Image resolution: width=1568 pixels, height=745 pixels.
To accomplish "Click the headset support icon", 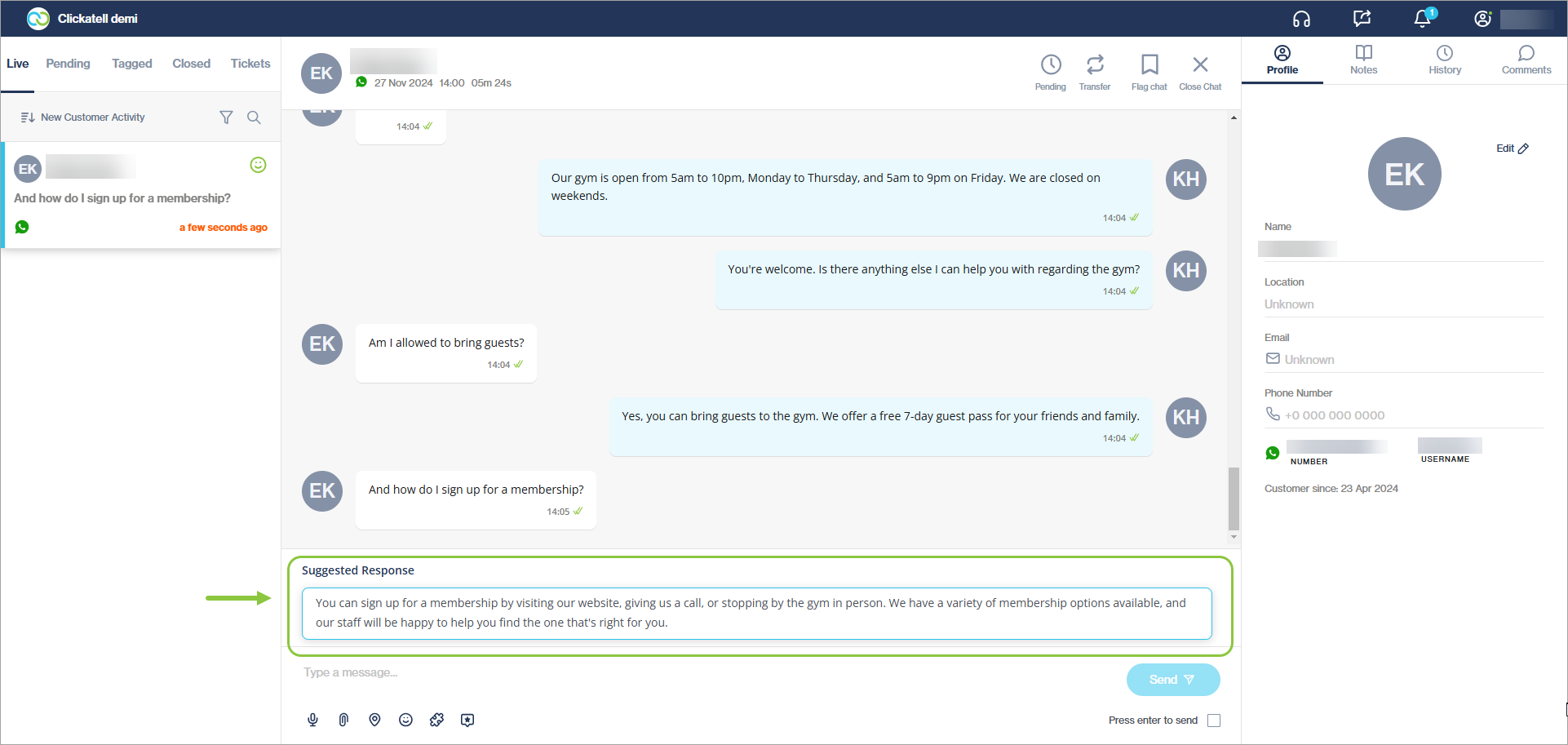I will tap(1301, 19).
